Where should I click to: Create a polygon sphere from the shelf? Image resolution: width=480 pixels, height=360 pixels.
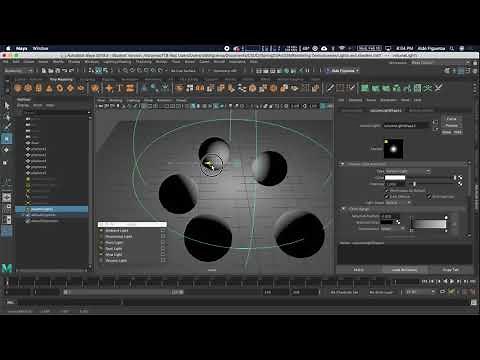(x=18, y=88)
